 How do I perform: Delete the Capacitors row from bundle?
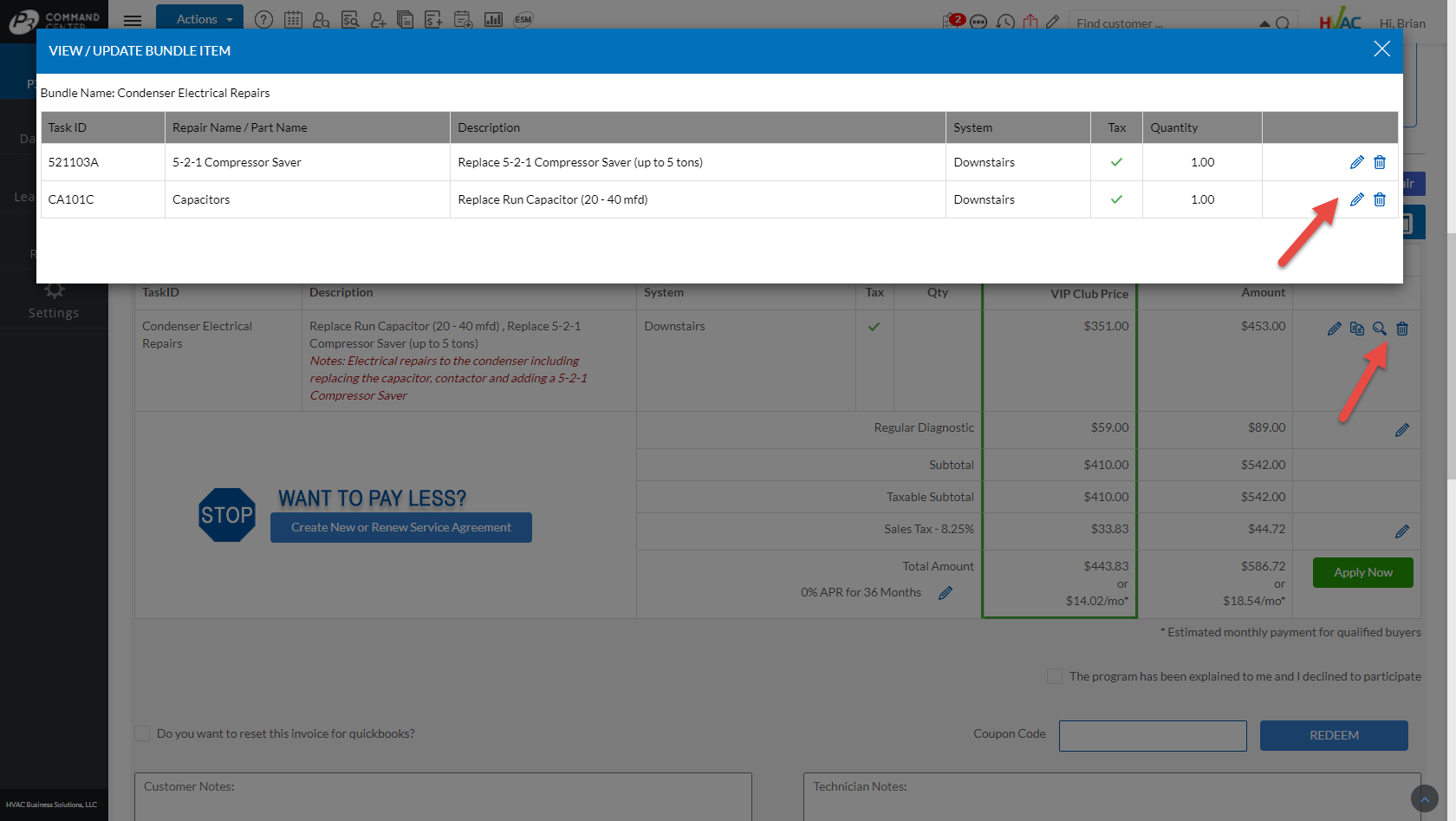[x=1380, y=199]
